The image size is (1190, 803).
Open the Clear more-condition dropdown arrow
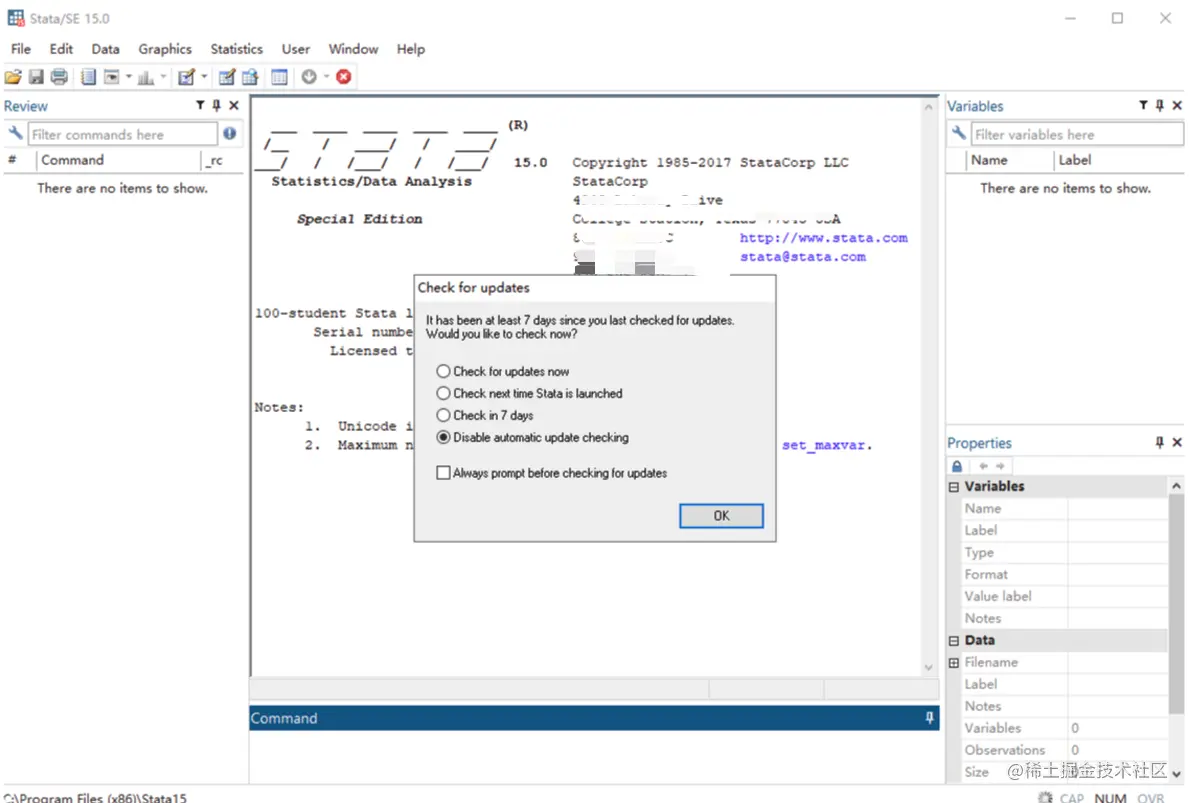click(x=326, y=77)
